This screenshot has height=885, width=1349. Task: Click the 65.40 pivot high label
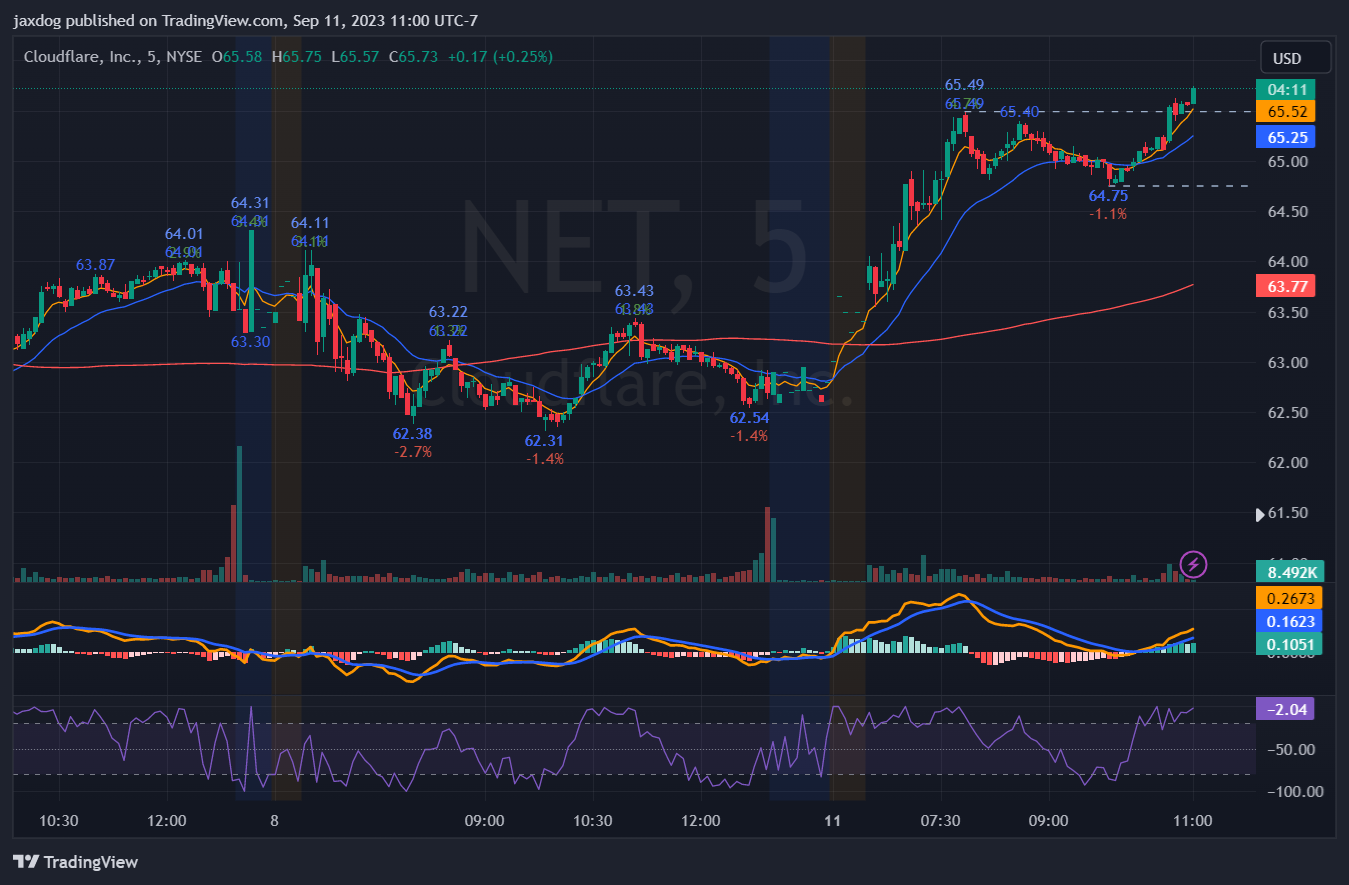point(1019,112)
